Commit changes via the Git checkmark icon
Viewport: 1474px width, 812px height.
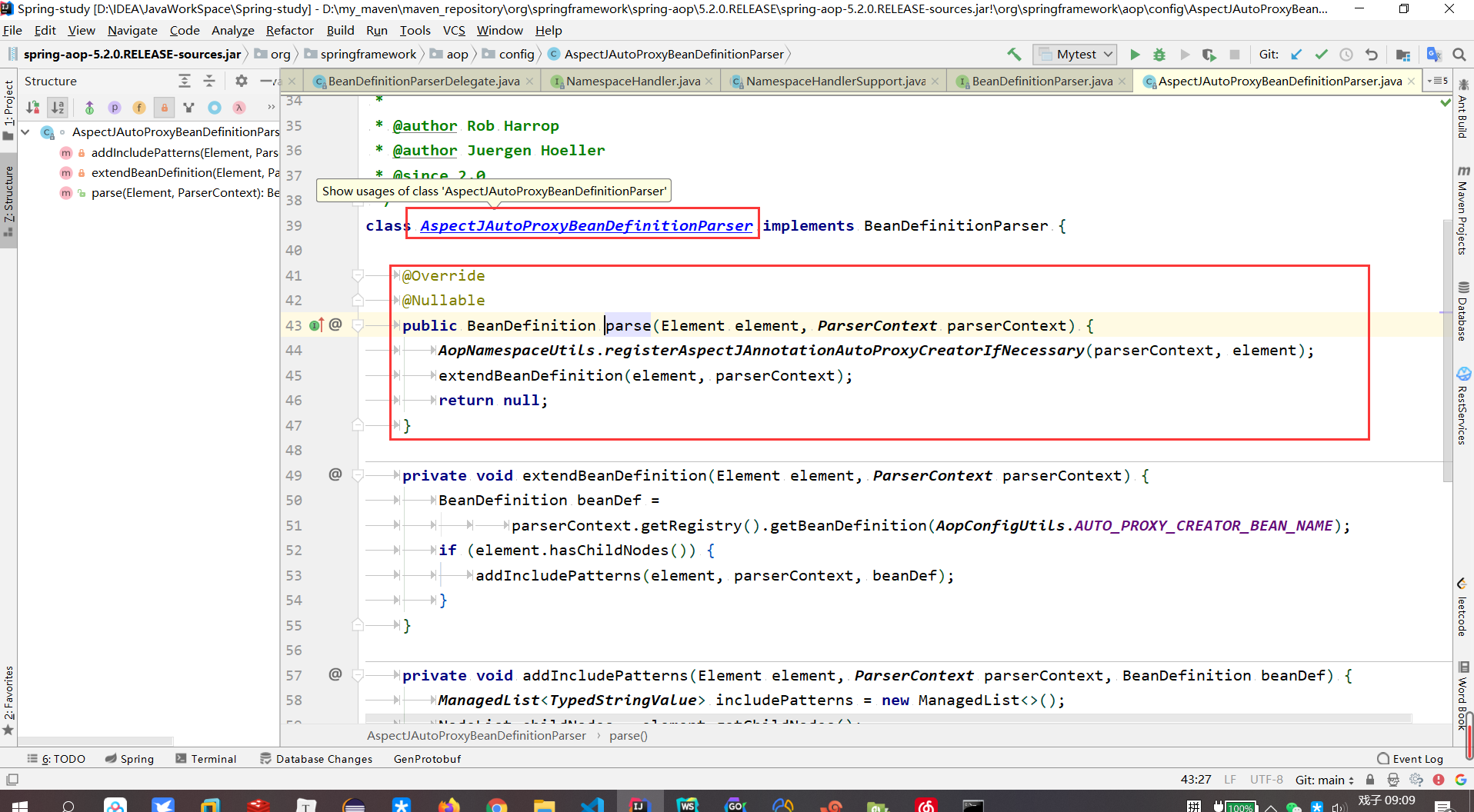[1322, 55]
